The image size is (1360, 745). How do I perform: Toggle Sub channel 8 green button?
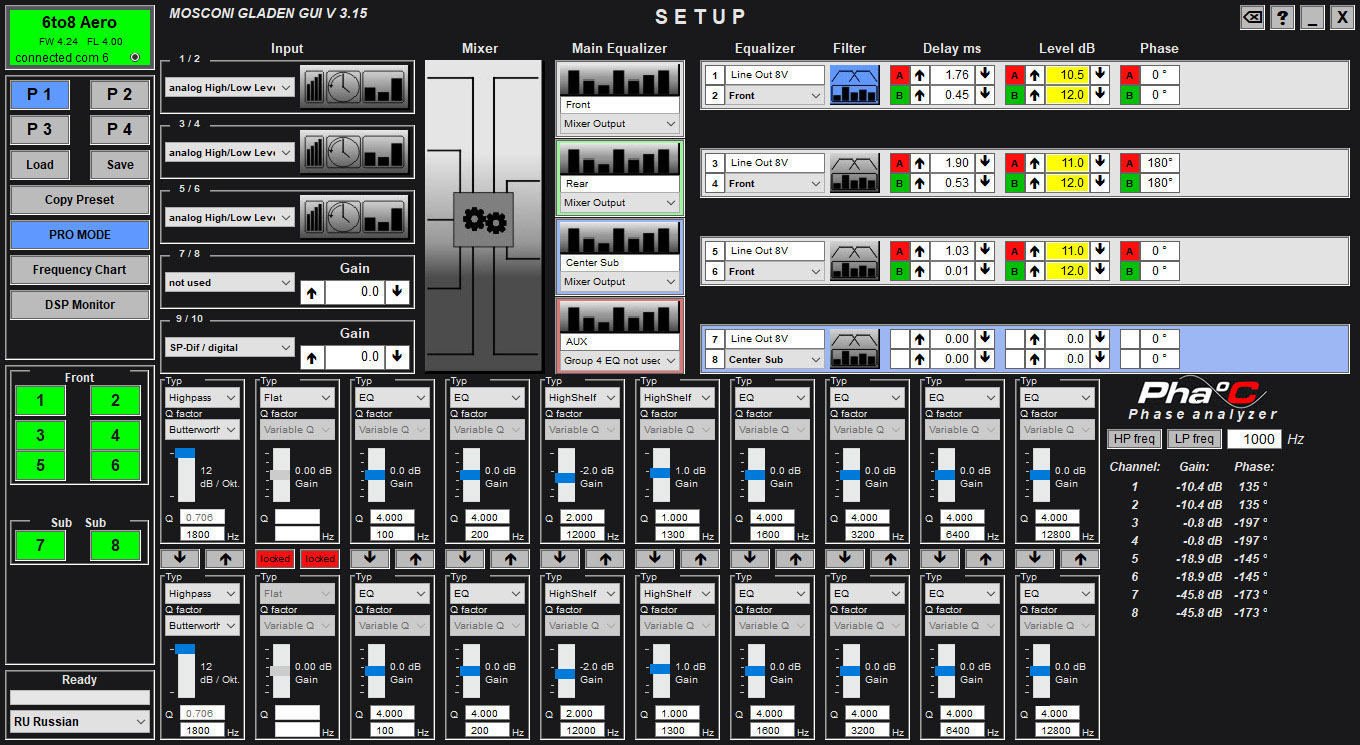115,545
